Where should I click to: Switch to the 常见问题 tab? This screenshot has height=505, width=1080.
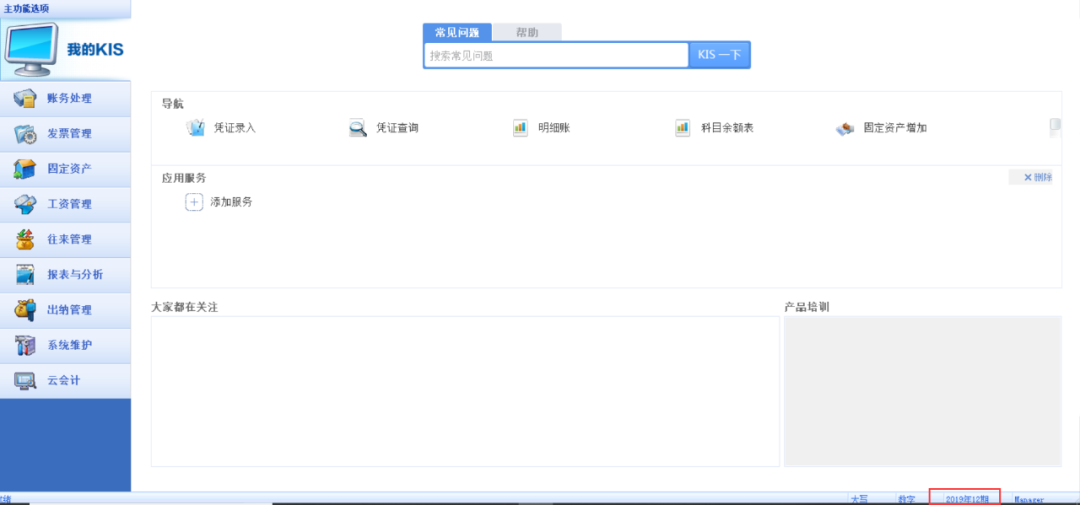click(457, 32)
